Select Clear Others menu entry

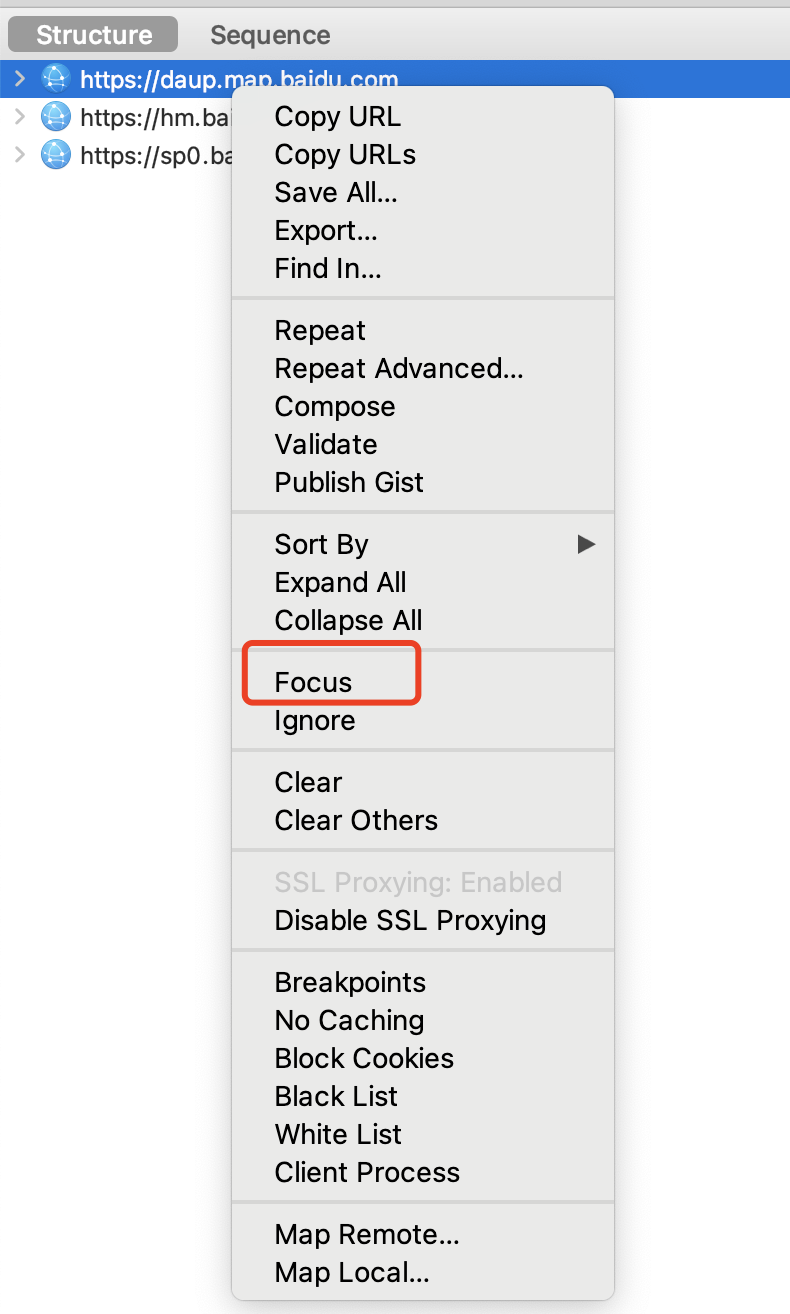[x=356, y=820]
